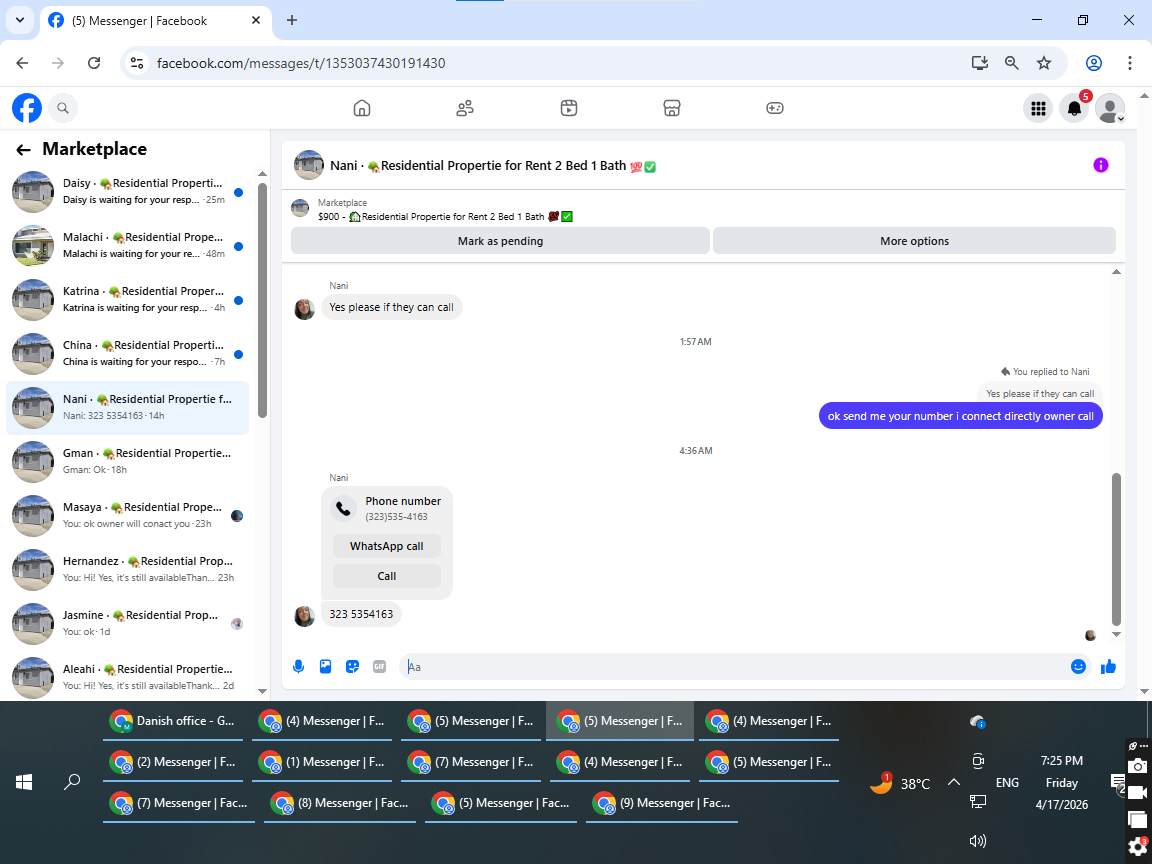Viewport: 1152px width, 864px height.
Task: Click the voice clip microphone icon
Action: tap(298, 666)
